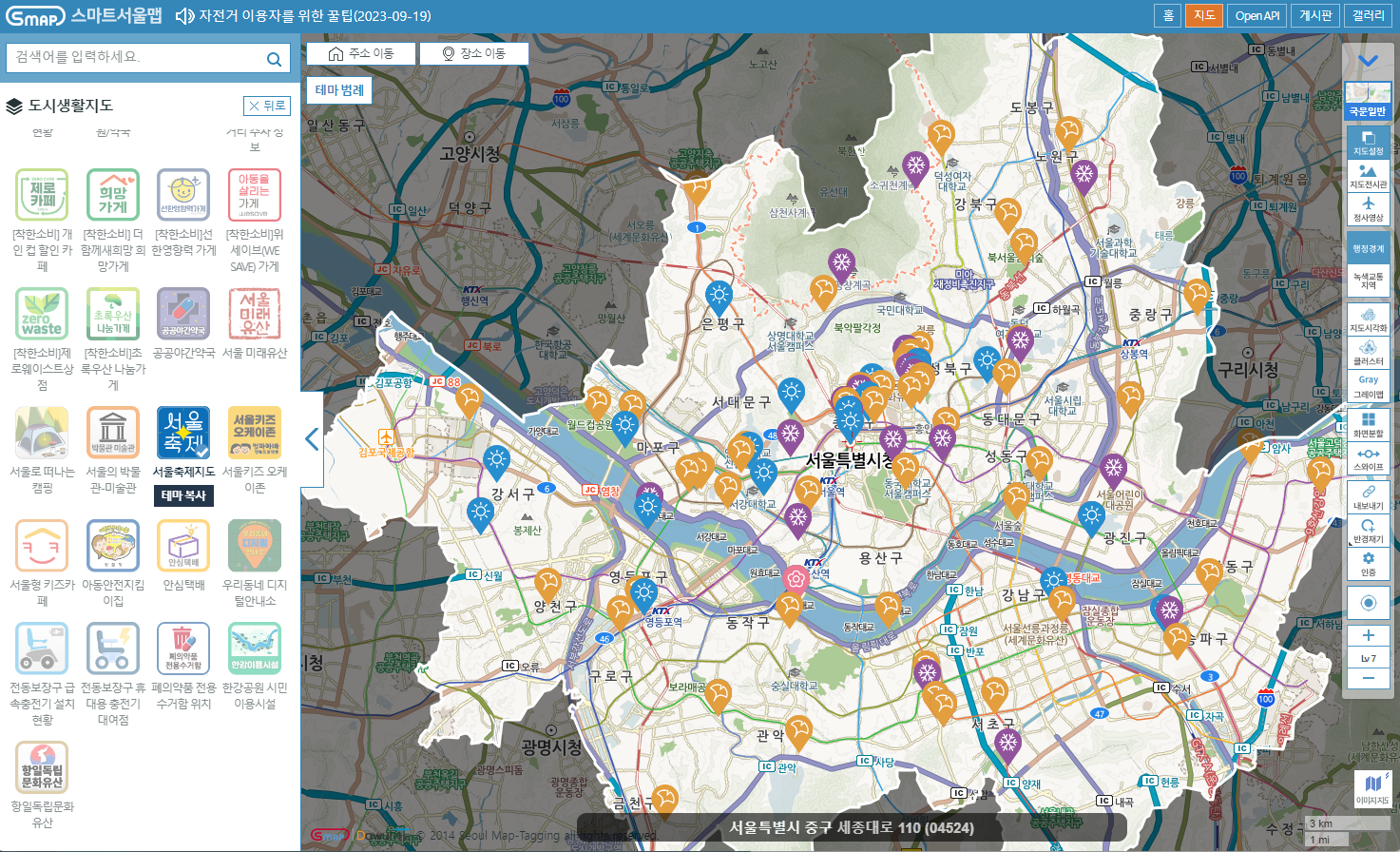Image resolution: width=1400 pixels, height=852 pixels.
Task: Open the 서울형 키즈카페 theme
Action: pyautogui.click(x=42, y=546)
